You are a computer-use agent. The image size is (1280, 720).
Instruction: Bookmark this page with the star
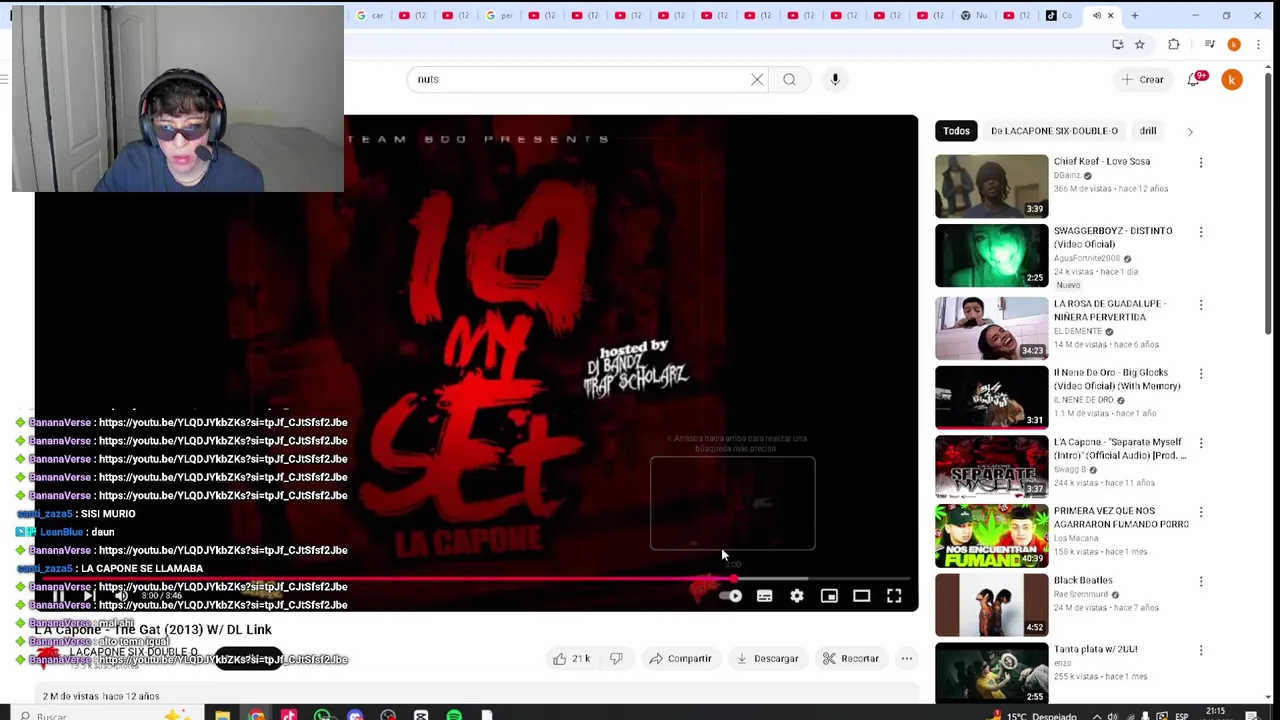tap(1139, 44)
